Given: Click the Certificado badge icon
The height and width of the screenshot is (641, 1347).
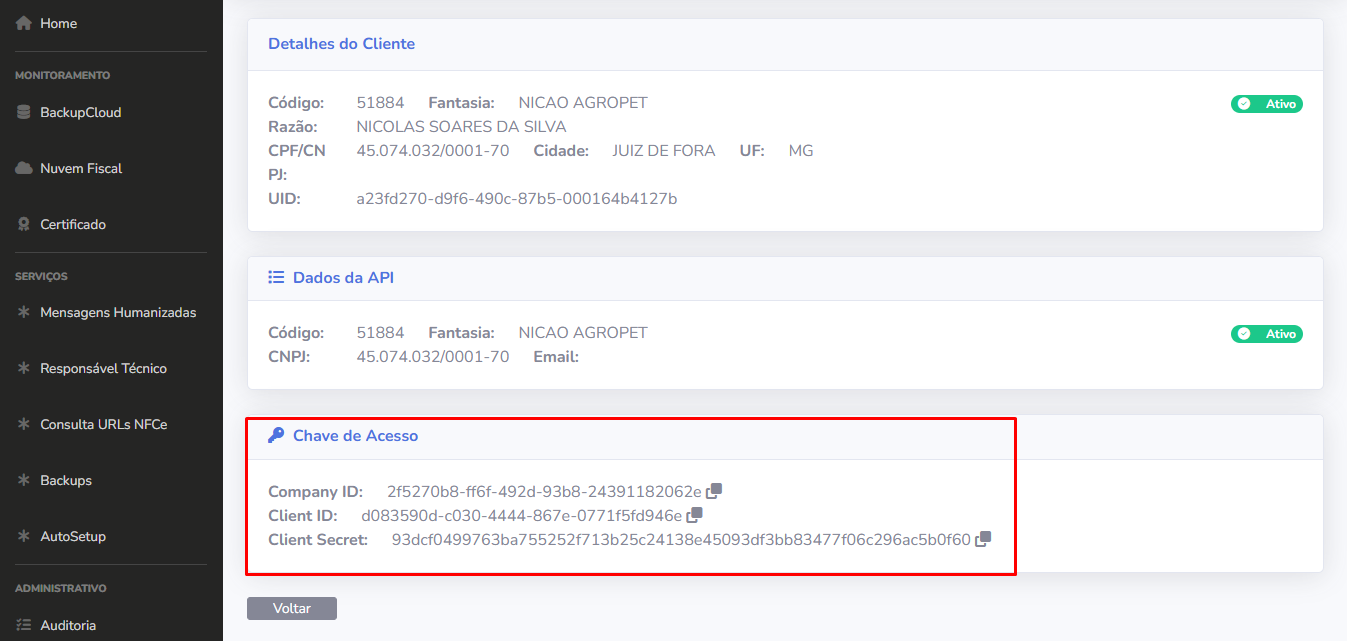Looking at the screenshot, I should (x=24, y=225).
